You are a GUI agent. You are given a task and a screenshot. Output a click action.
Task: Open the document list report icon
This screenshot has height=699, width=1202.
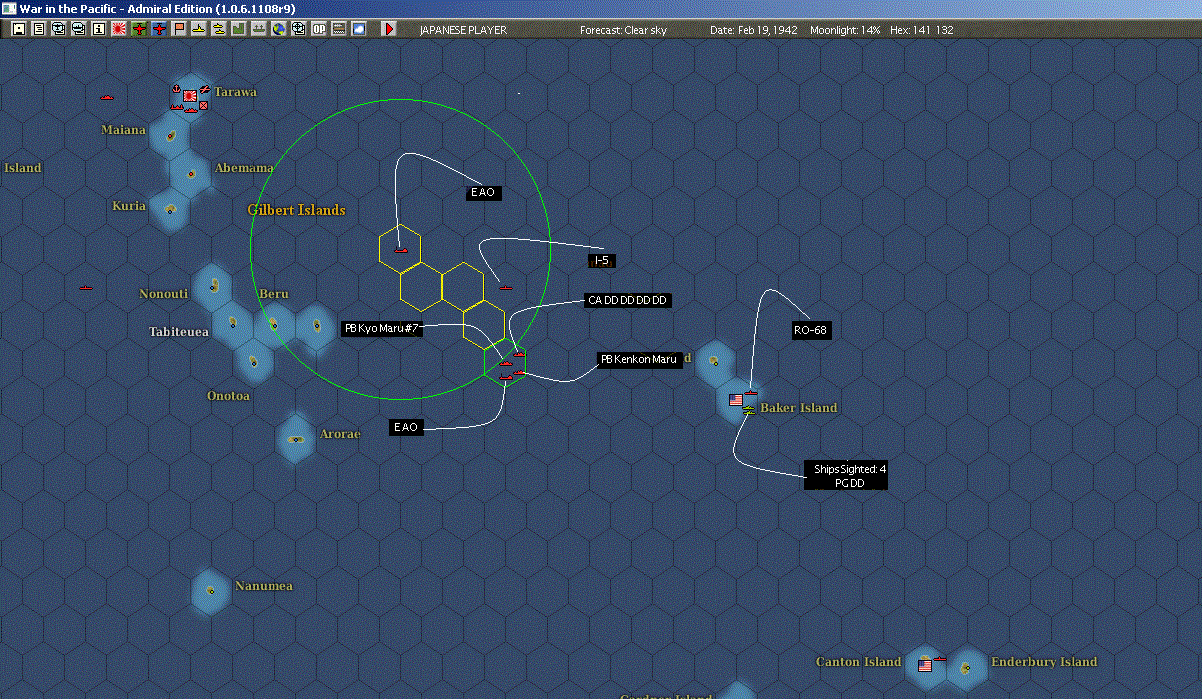click(39, 29)
